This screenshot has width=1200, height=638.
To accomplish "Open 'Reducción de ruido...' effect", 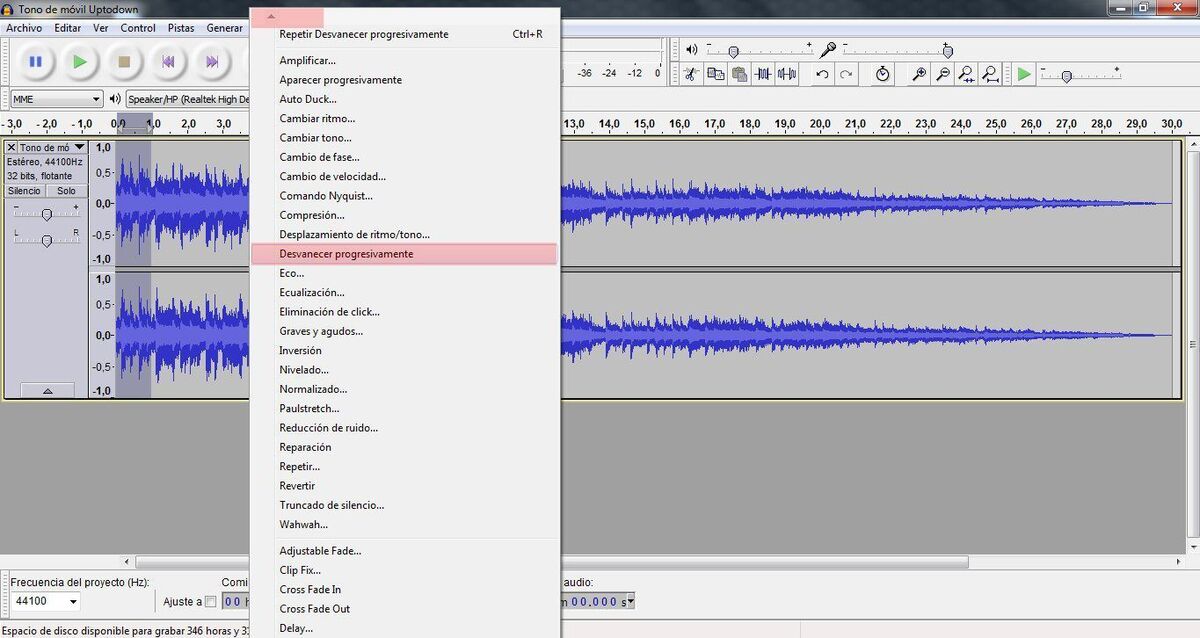I will (404, 428).
